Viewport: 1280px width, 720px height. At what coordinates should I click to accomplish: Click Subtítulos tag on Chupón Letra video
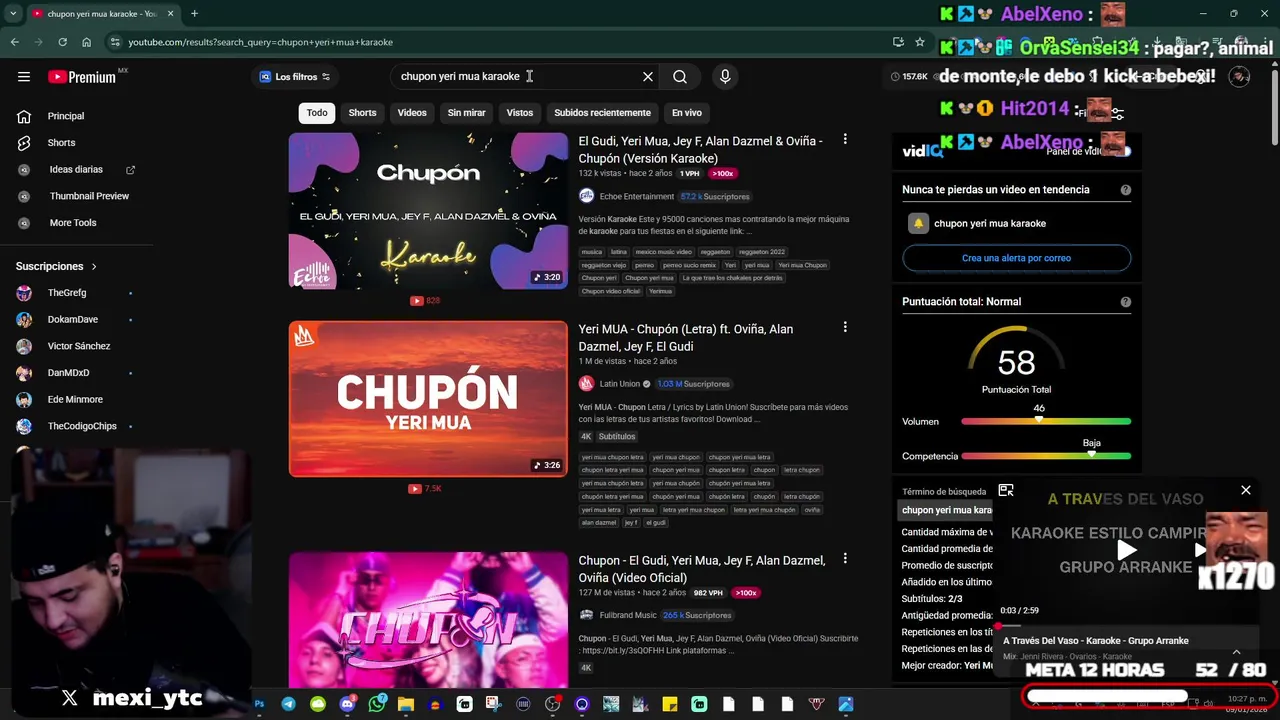coord(617,437)
